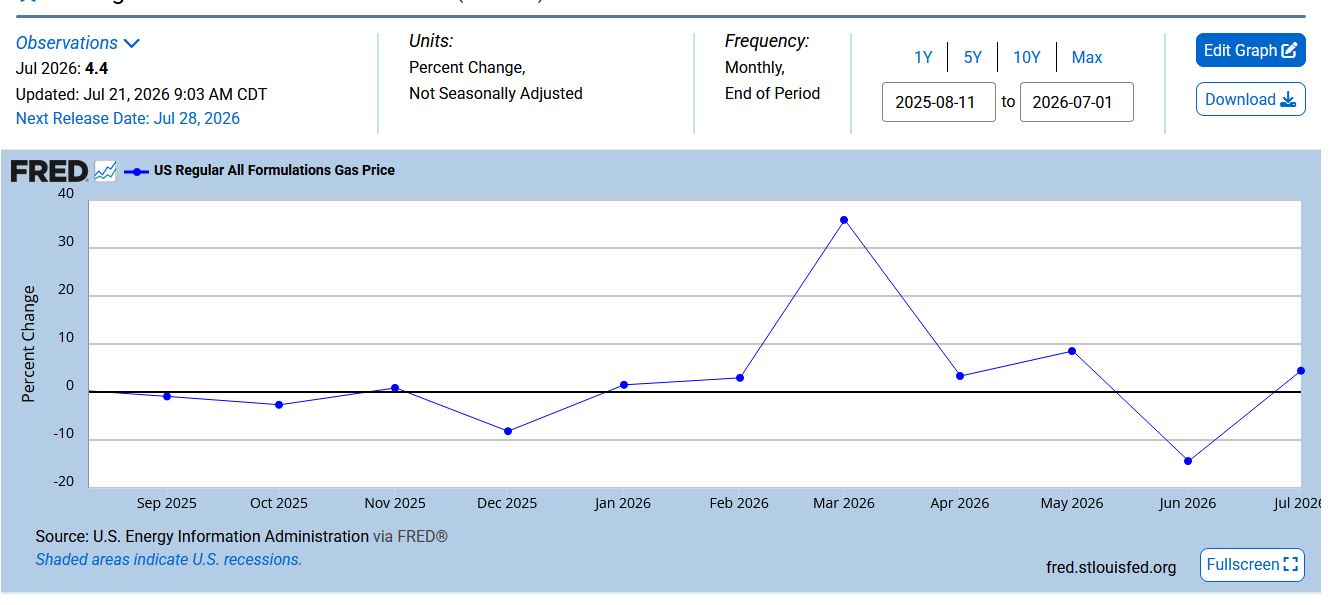The image size is (1331, 605).
Task: Select the 5Y date range
Action: tap(973, 57)
